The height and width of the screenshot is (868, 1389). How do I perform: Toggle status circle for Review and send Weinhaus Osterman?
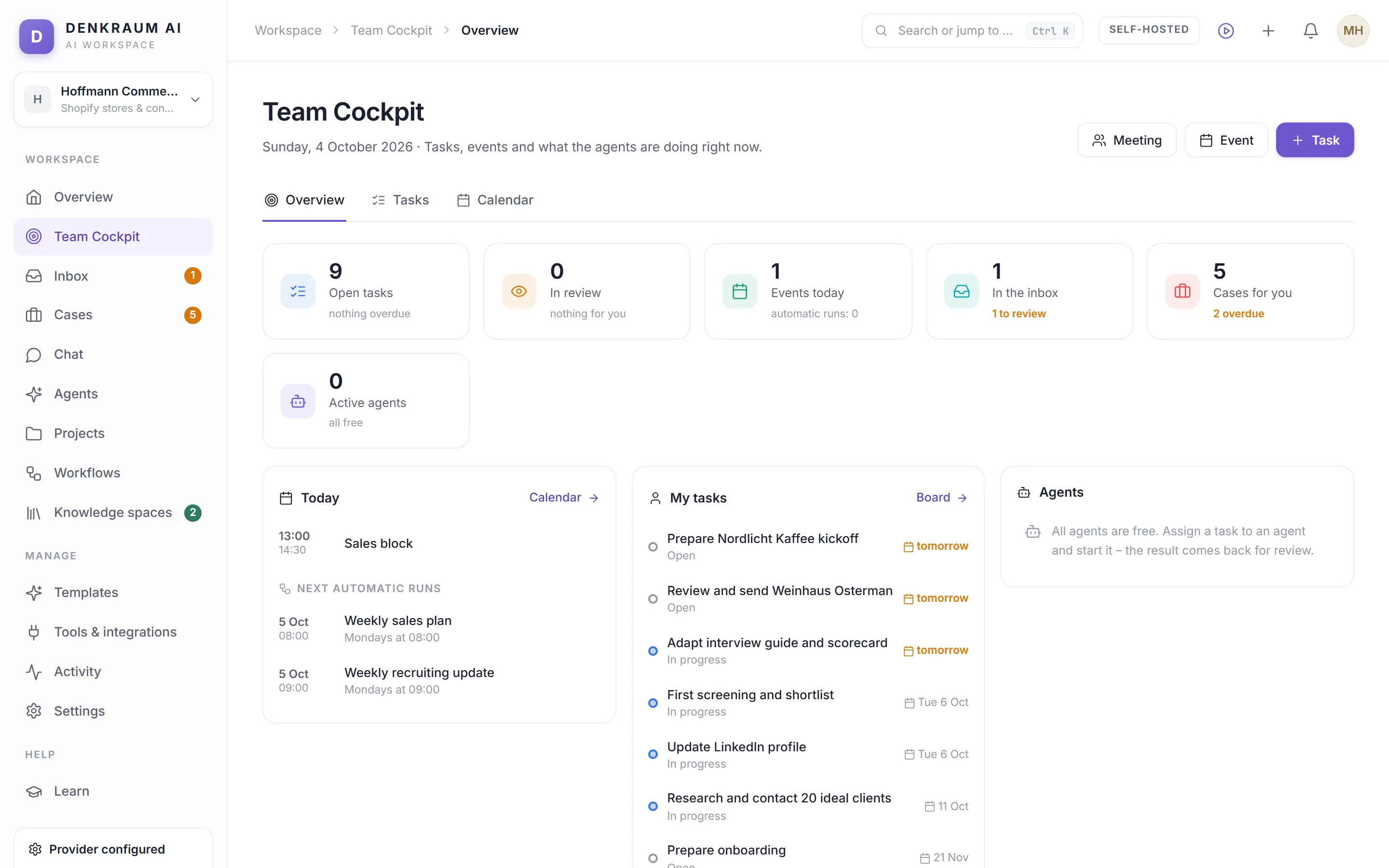tap(653, 599)
